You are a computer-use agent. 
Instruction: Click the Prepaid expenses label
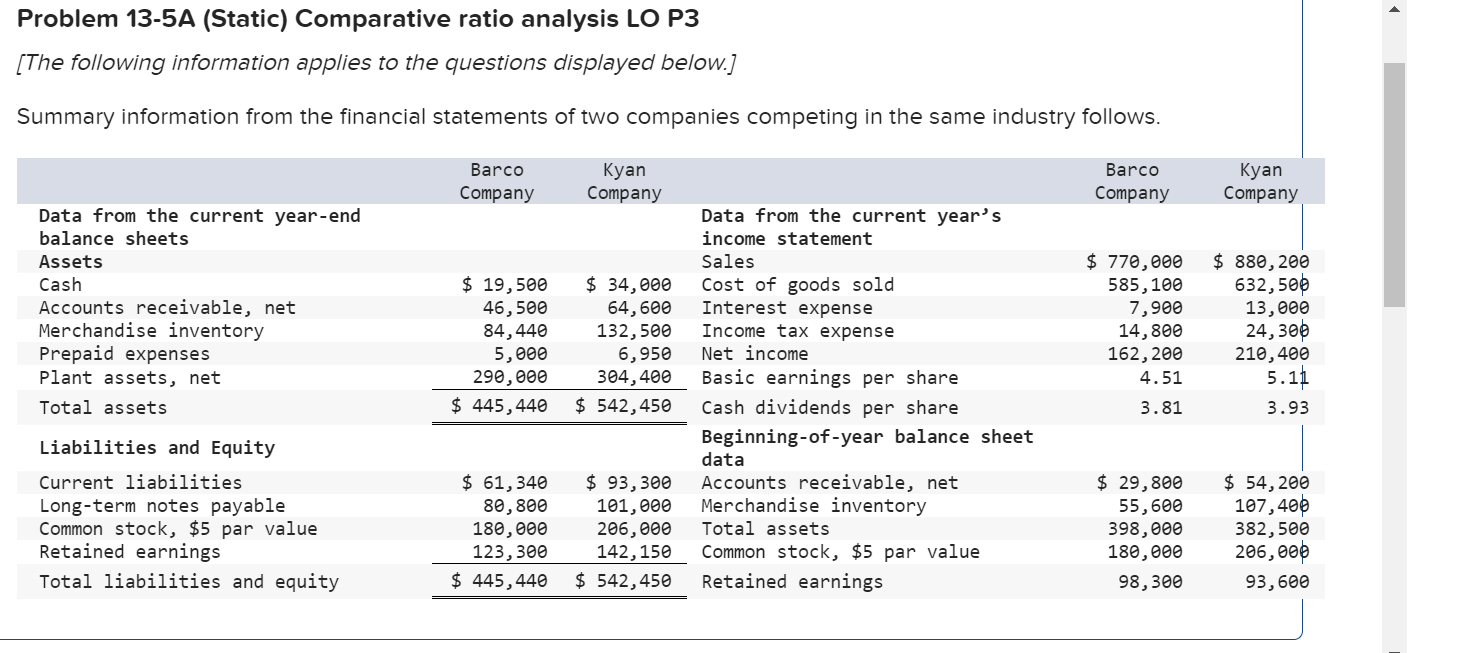(x=124, y=354)
